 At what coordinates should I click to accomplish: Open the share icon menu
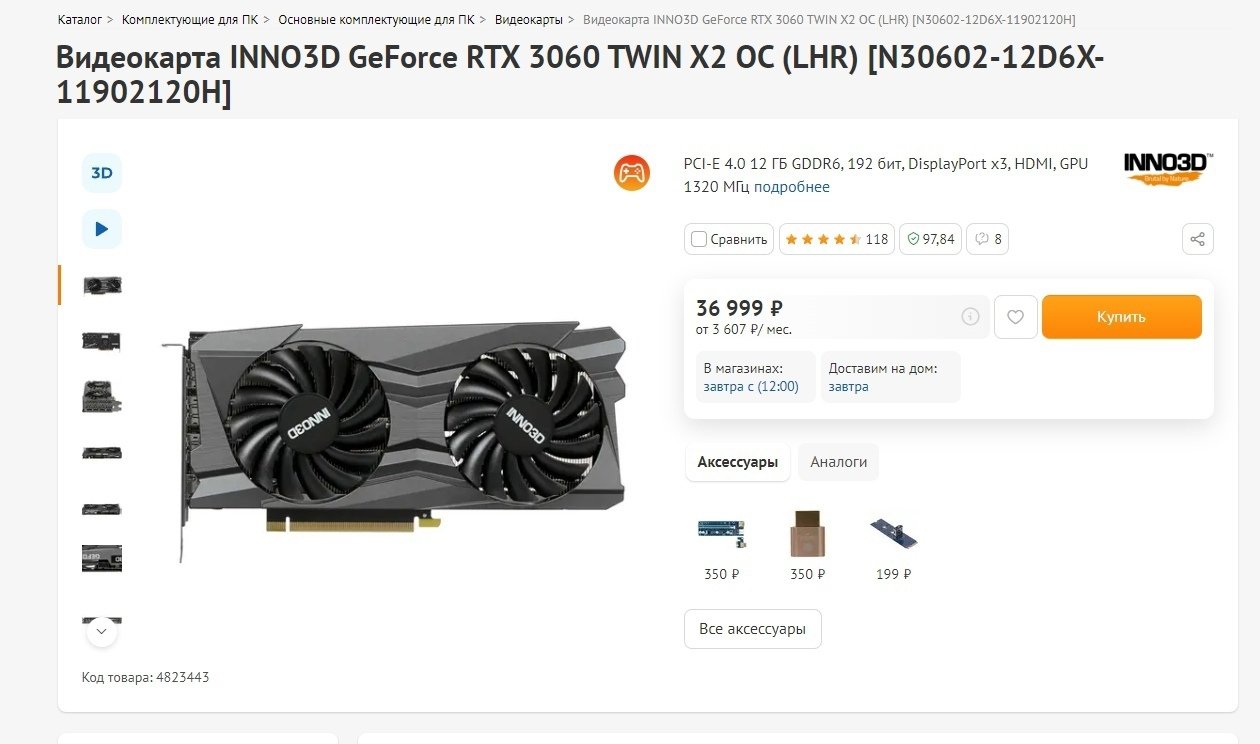pos(1198,239)
